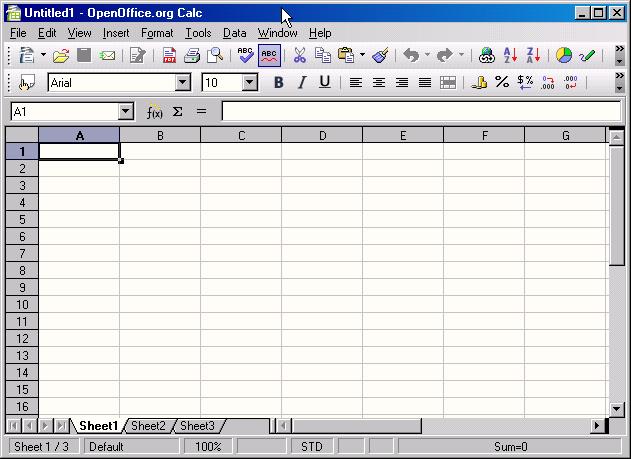
Task: Toggle Bold formatting
Action: (x=278, y=82)
